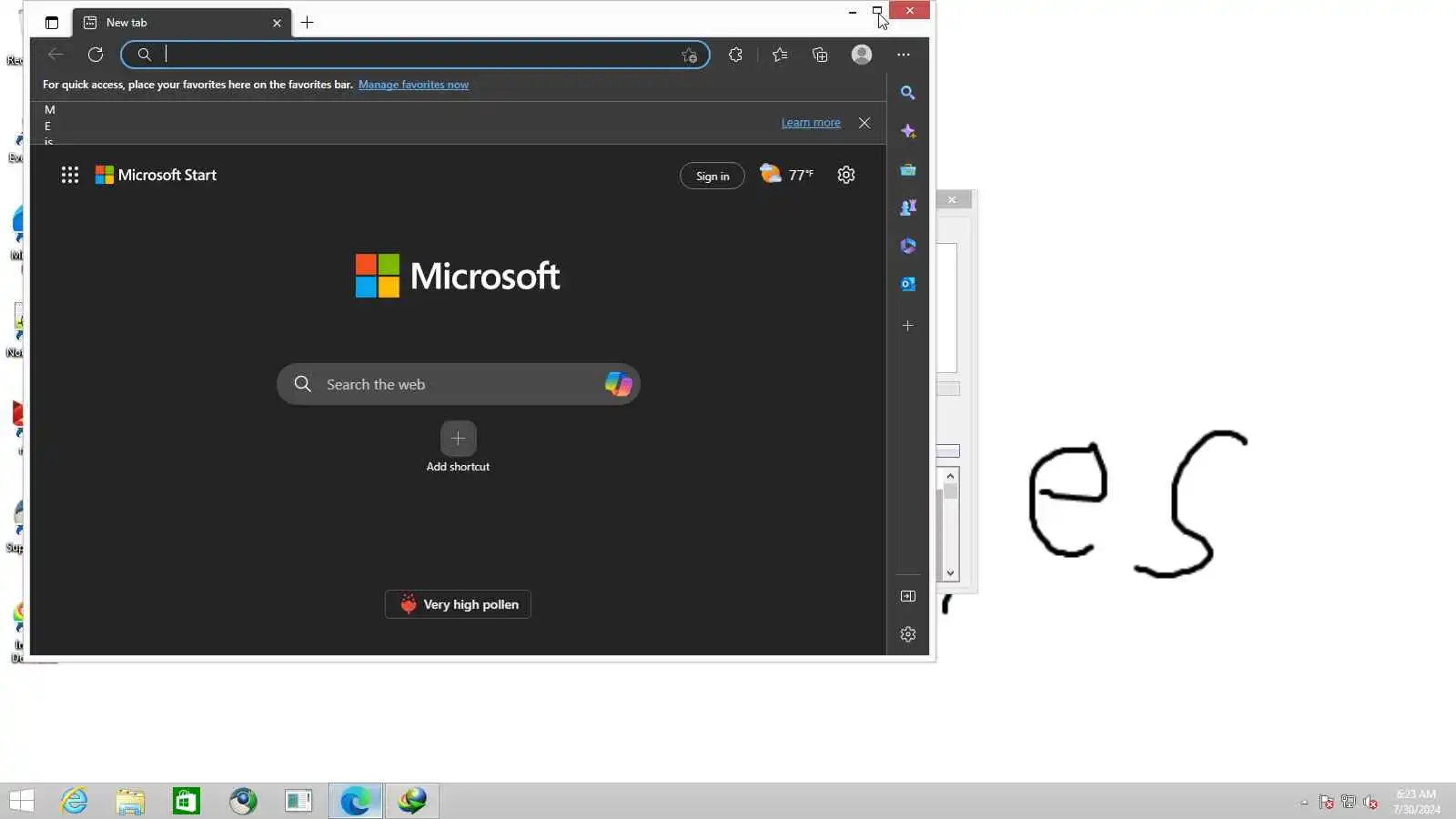Open Edge tab actions menu icon
The image size is (1456, 819).
pyautogui.click(x=52, y=23)
